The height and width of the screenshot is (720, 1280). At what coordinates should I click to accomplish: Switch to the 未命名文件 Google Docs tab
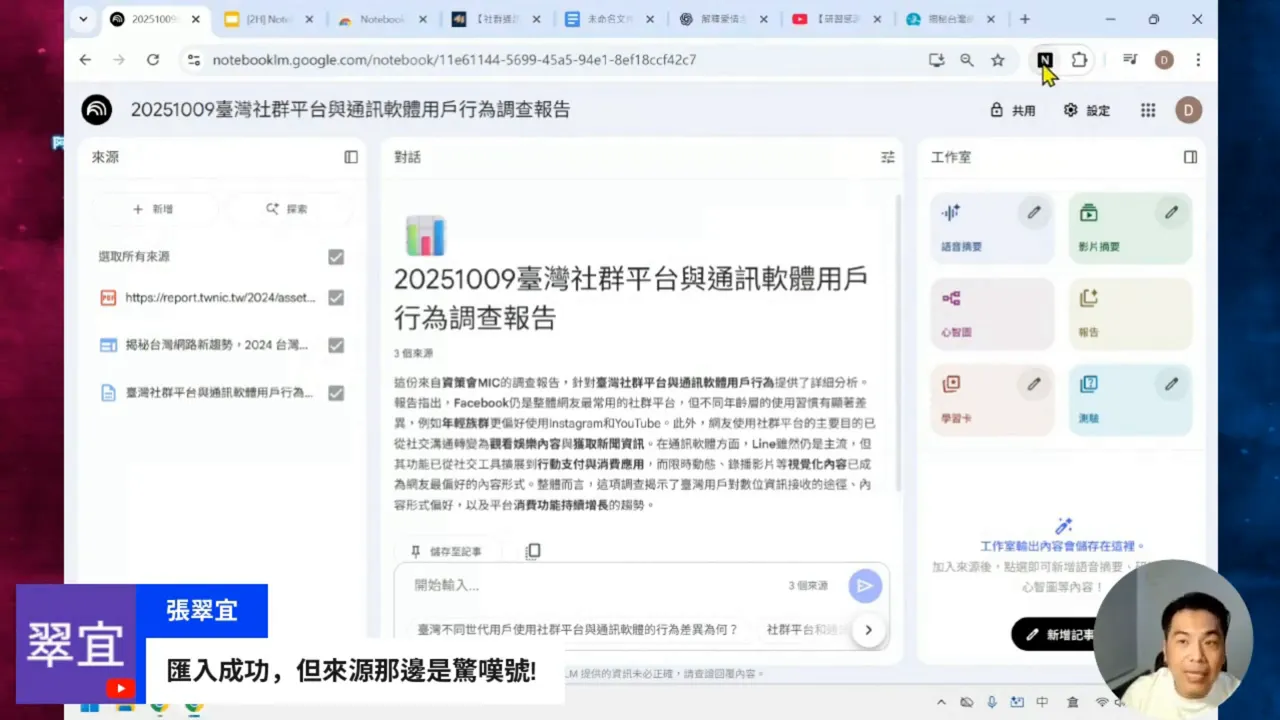coord(611,19)
